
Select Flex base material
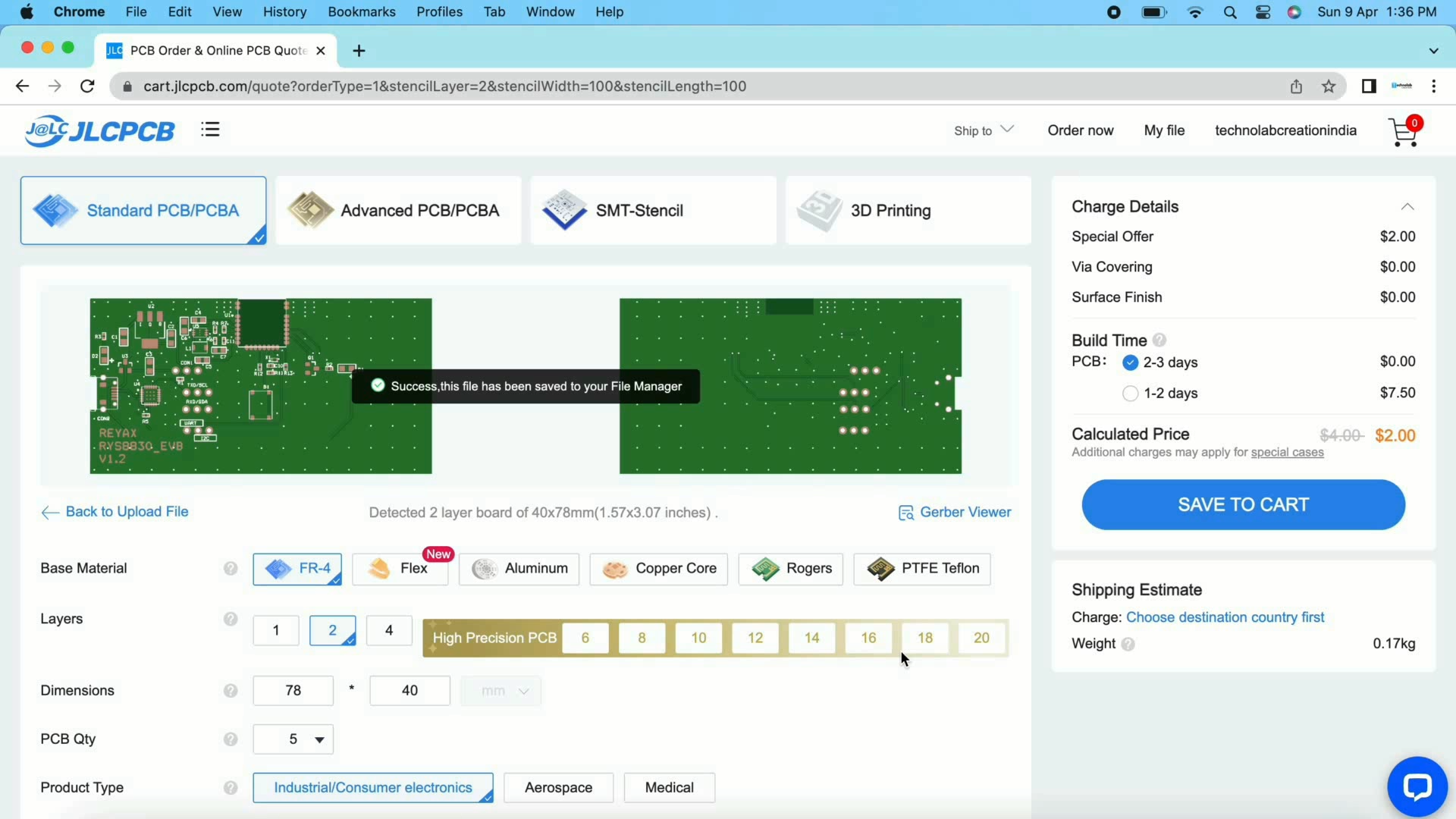click(x=400, y=569)
